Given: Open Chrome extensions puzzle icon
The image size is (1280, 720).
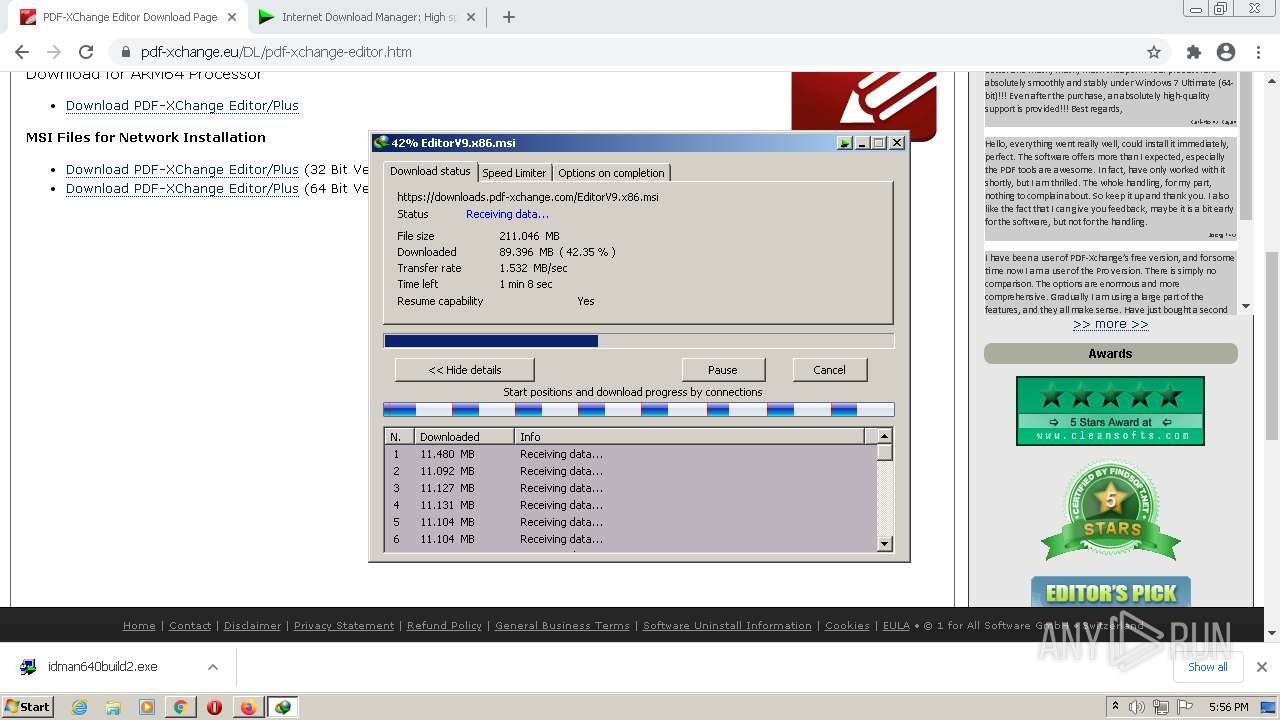Looking at the screenshot, I should tap(1194, 52).
